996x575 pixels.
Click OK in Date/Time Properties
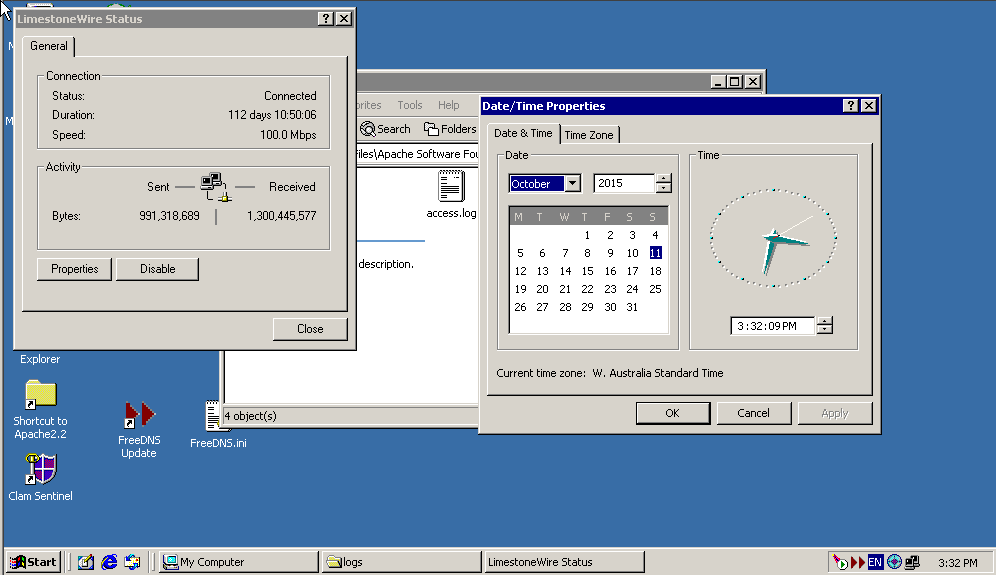pyautogui.click(x=673, y=413)
